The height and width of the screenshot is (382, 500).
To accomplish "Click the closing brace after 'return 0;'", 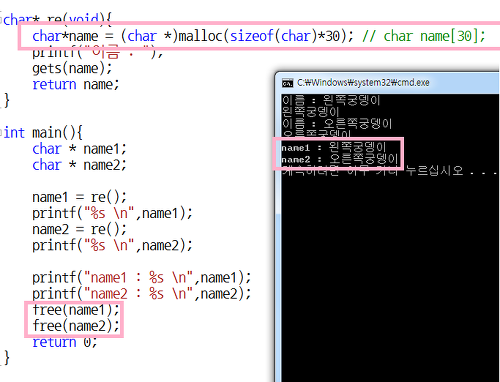I will (6, 358).
